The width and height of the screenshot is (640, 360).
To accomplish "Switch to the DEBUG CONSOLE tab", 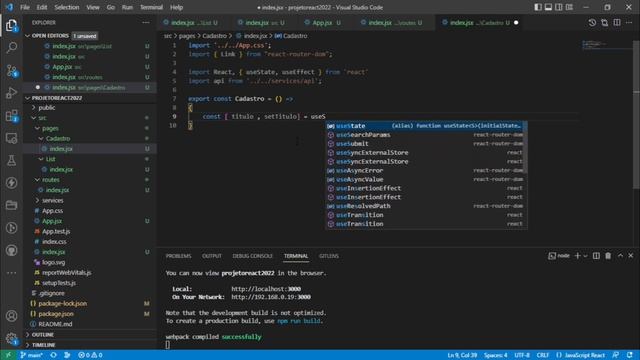I will click(x=252, y=256).
